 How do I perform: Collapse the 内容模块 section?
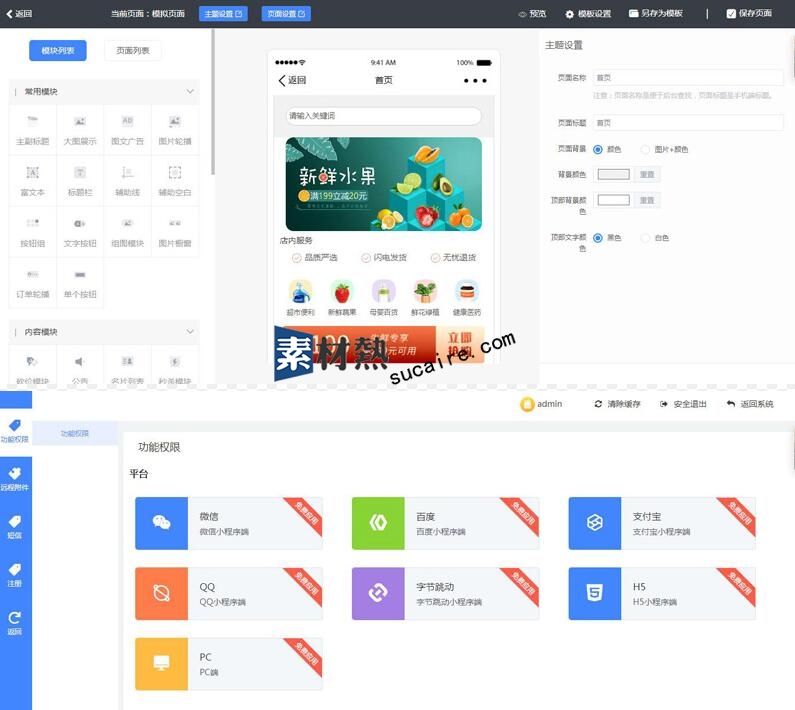pos(190,332)
